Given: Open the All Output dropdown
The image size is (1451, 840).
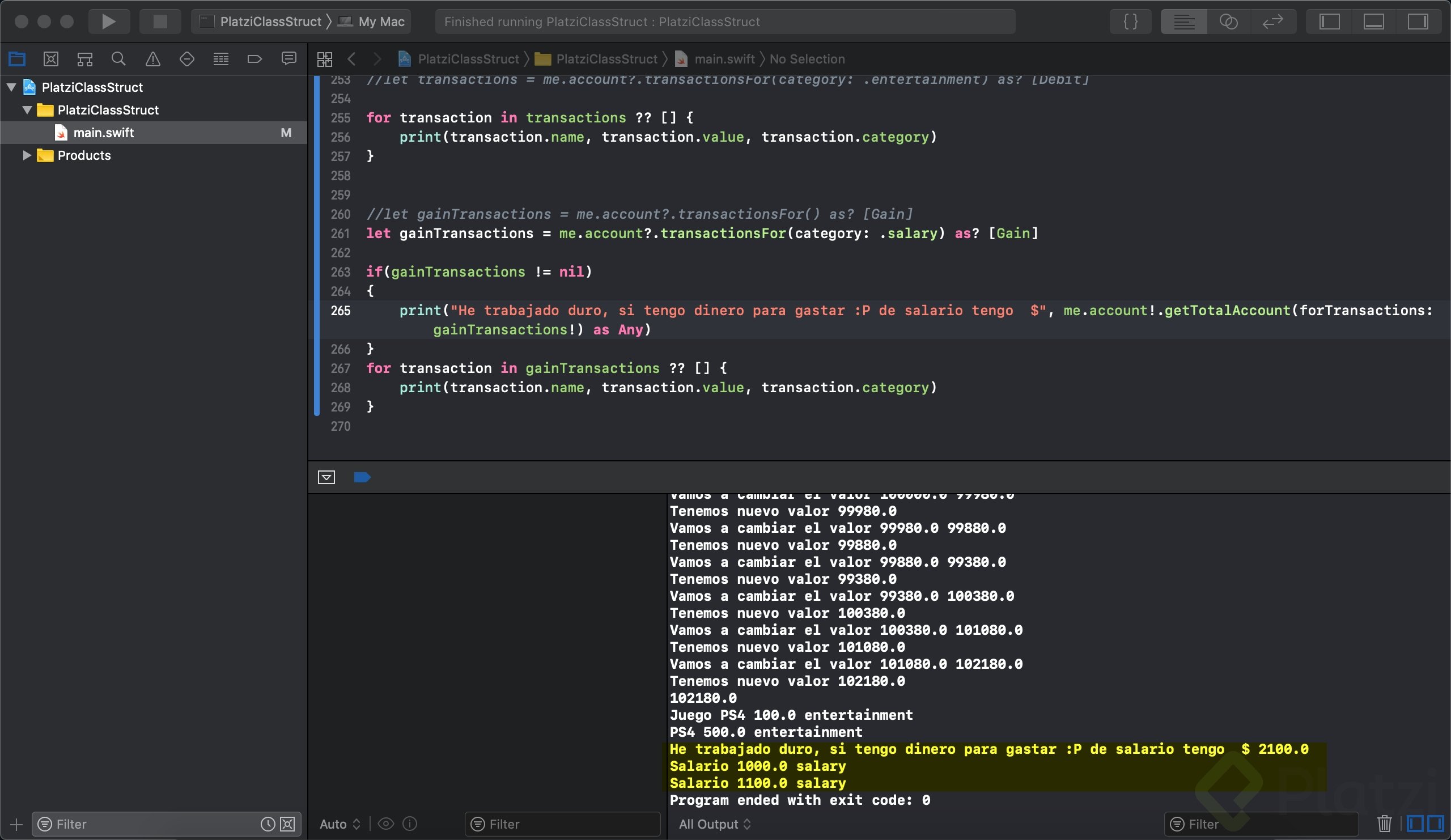Looking at the screenshot, I should [x=715, y=824].
